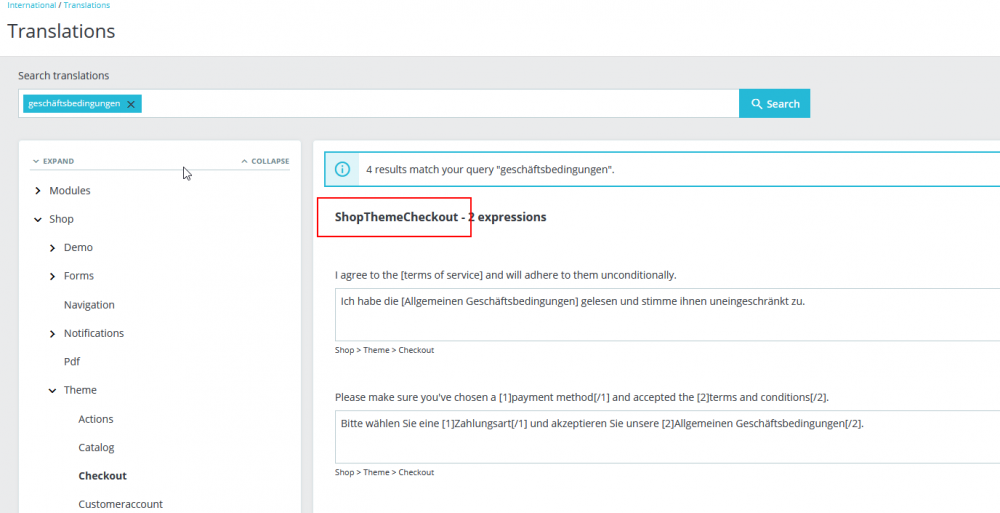Click the Translations page title

click(61, 31)
